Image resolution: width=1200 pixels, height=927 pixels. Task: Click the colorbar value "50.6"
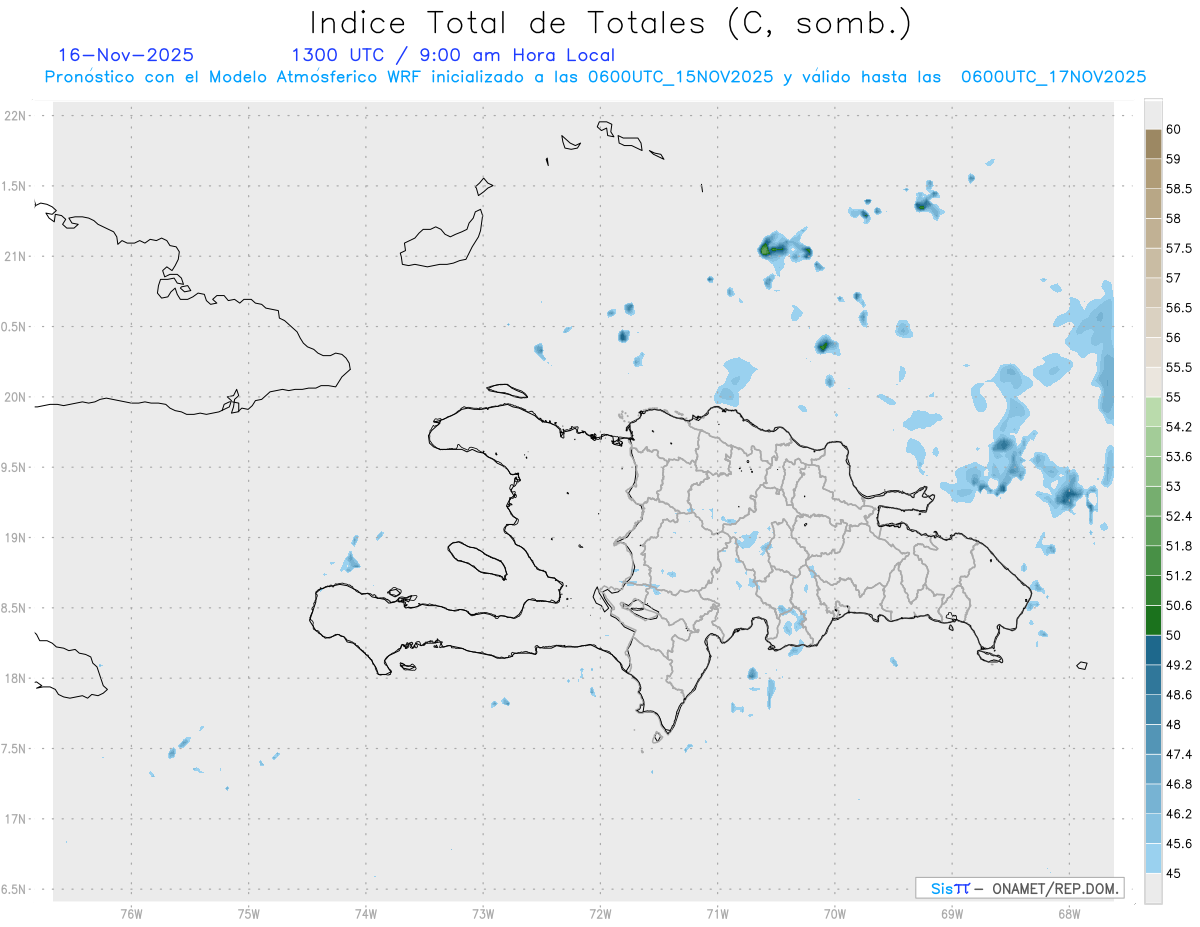point(1179,606)
